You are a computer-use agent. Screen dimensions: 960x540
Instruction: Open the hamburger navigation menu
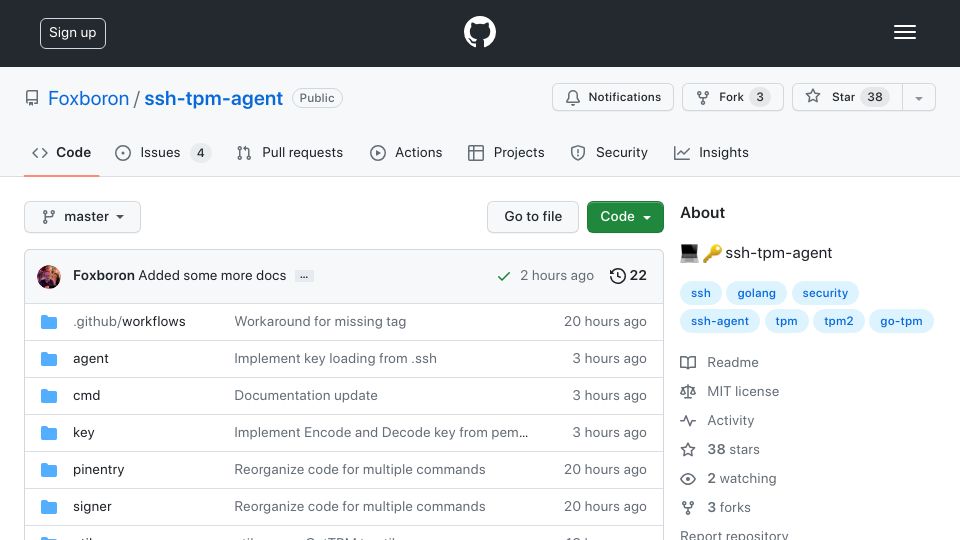click(x=904, y=32)
